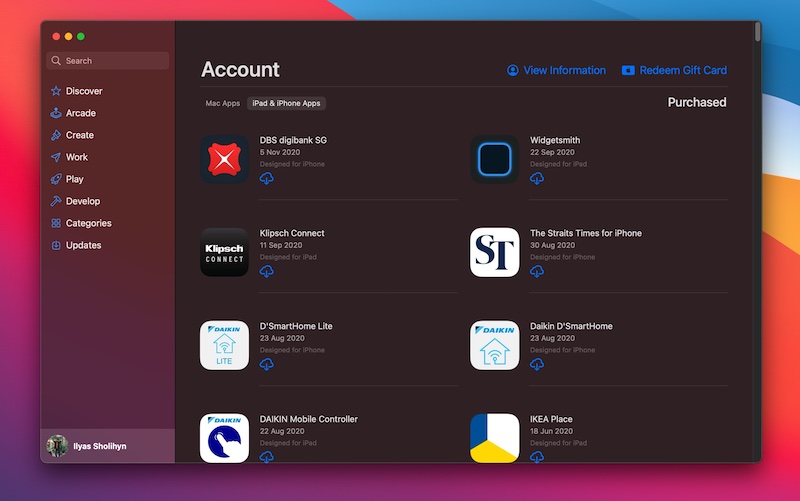Open the DAIKIN Mobile Controller app icon

pos(224,438)
